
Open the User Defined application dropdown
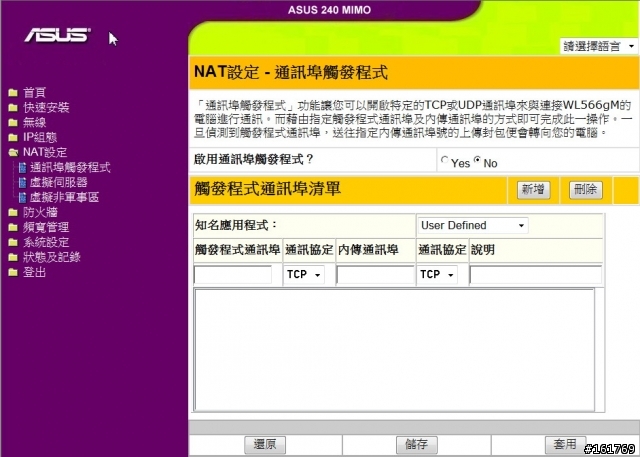(x=473, y=225)
